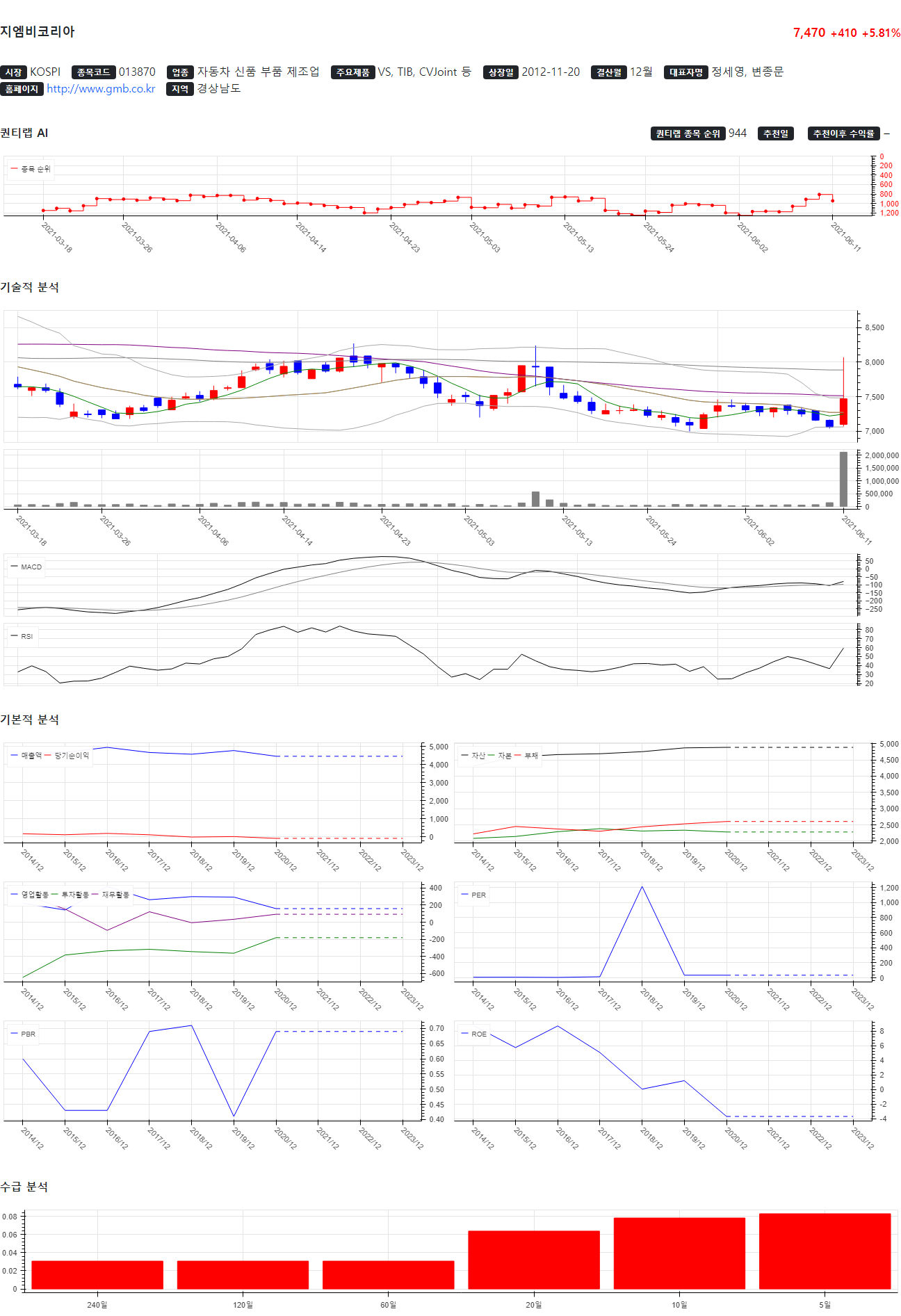The image size is (901, 1316).
Task: Select the 퀀티랩 종목 순위 badge
Action: point(688,133)
